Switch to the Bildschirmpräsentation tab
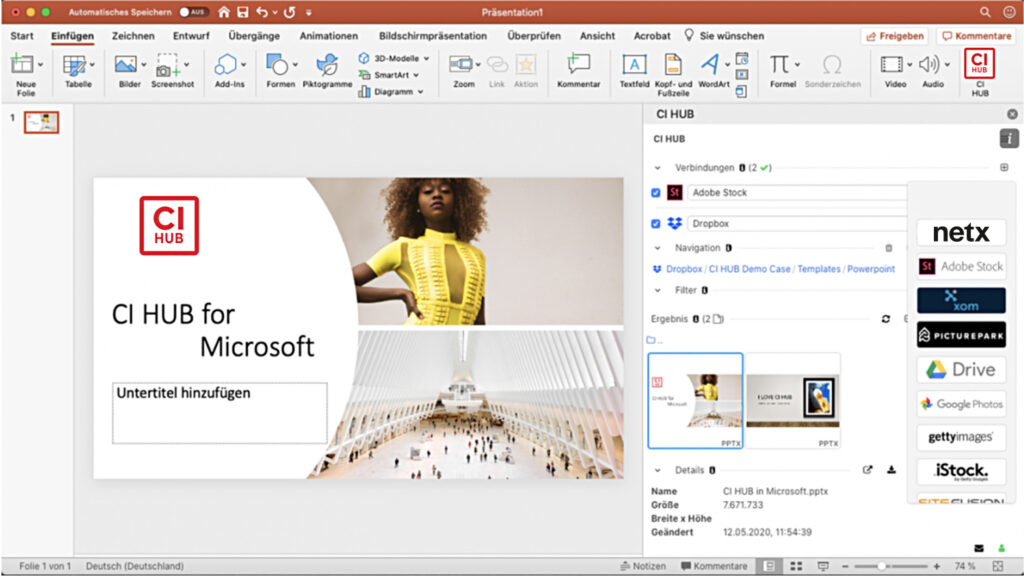Viewport: 1024px width, 577px height. [x=432, y=36]
